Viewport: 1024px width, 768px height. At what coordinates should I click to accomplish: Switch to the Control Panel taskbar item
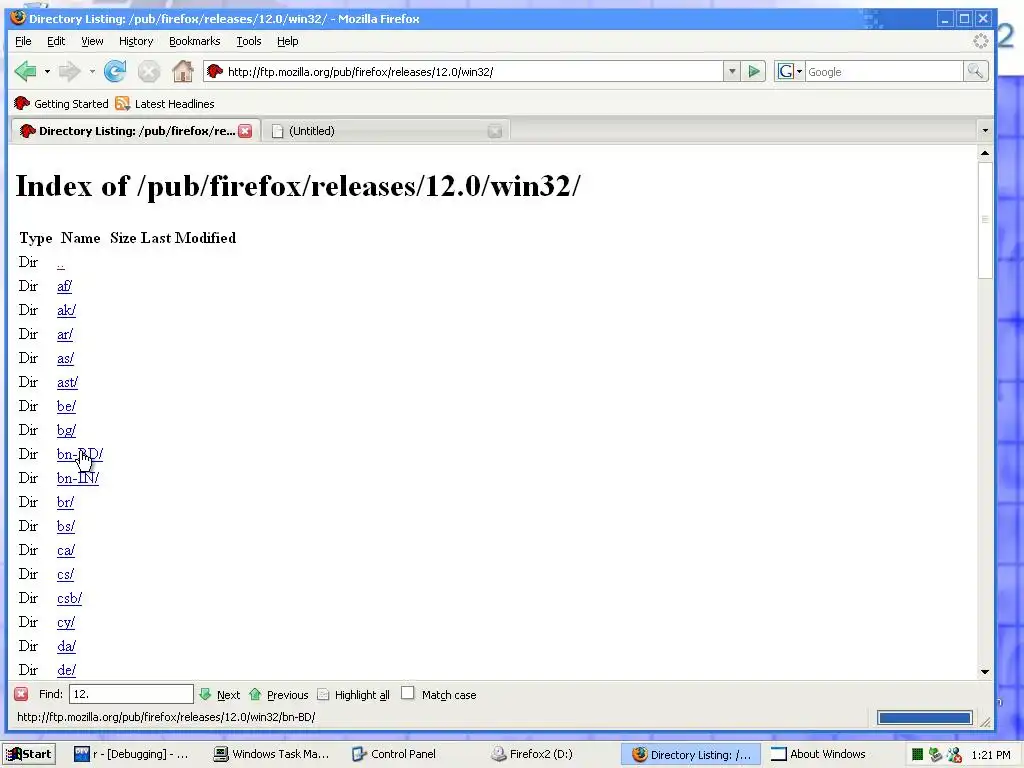click(394, 754)
